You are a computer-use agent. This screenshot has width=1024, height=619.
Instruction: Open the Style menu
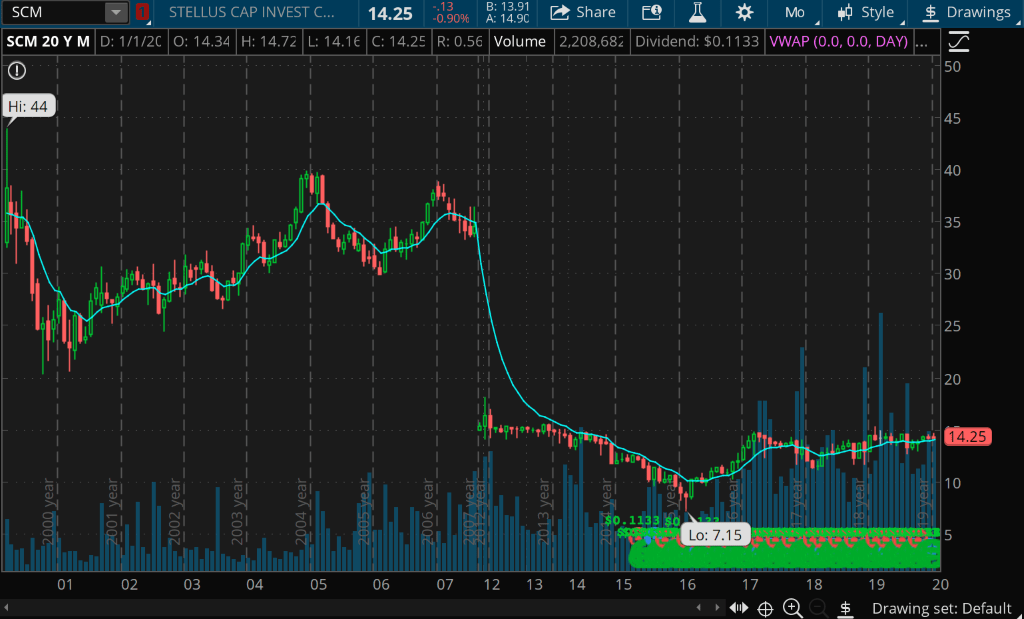click(865, 13)
